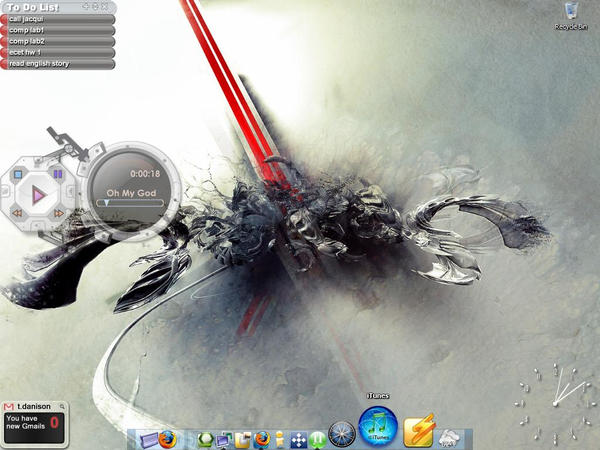Viewport: 600px width, 450px height.
Task: Go back to the previous track
Action: pyautogui.click(x=17, y=213)
